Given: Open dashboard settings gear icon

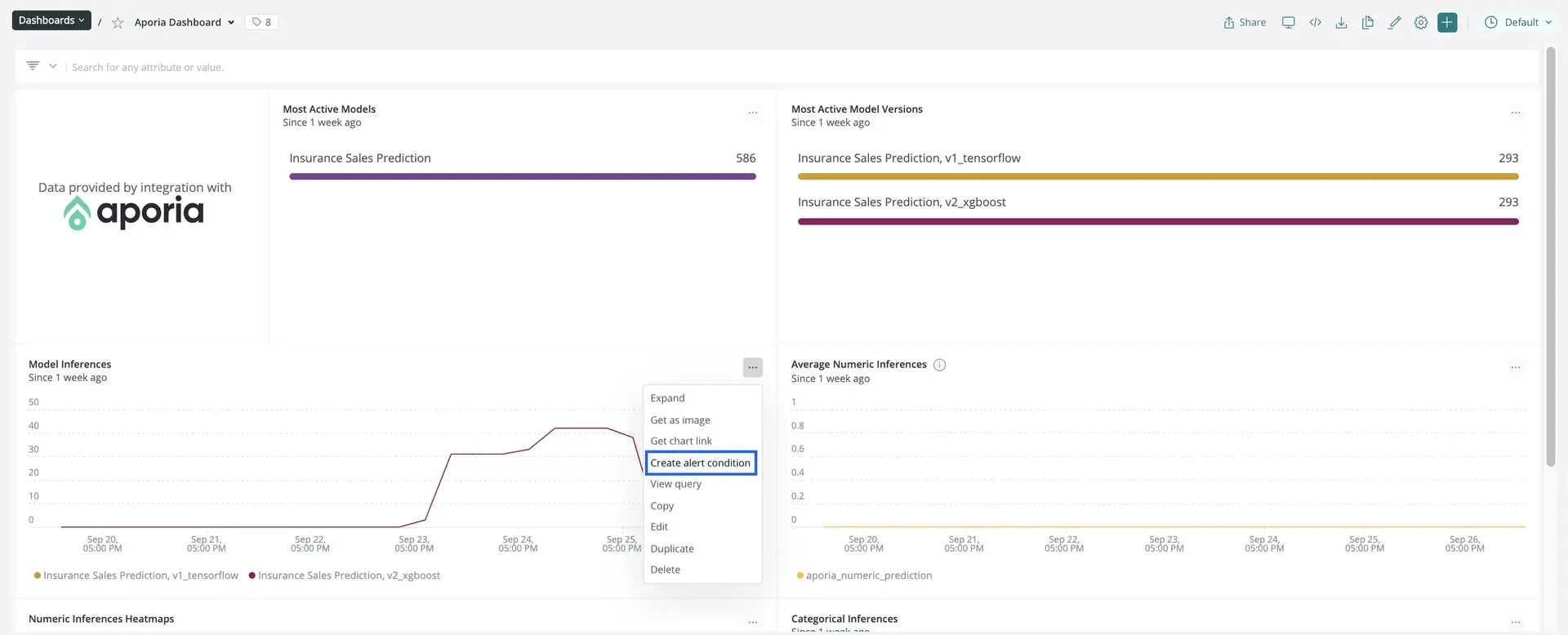Looking at the screenshot, I should (1421, 23).
